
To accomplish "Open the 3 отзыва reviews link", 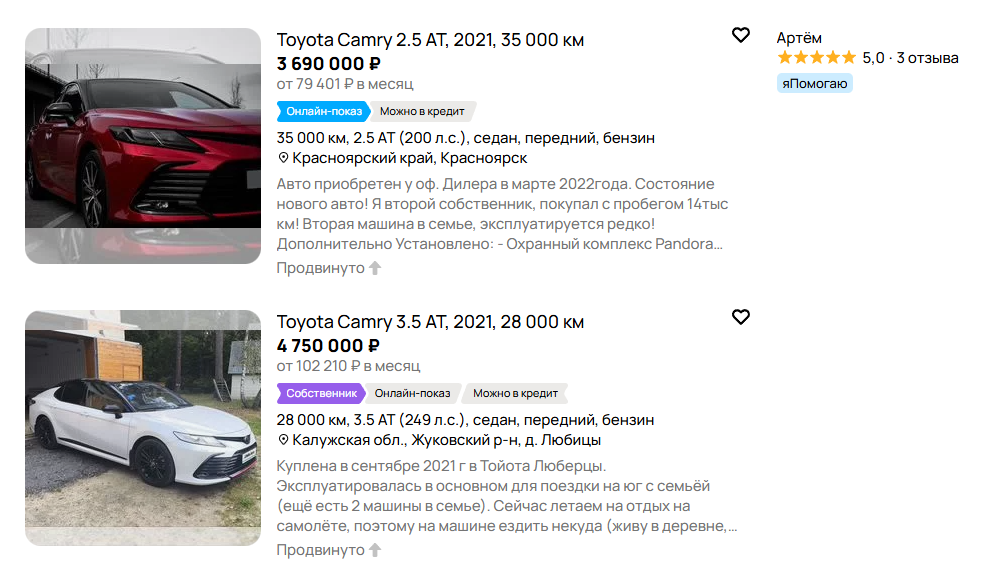I will pos(927,58).
